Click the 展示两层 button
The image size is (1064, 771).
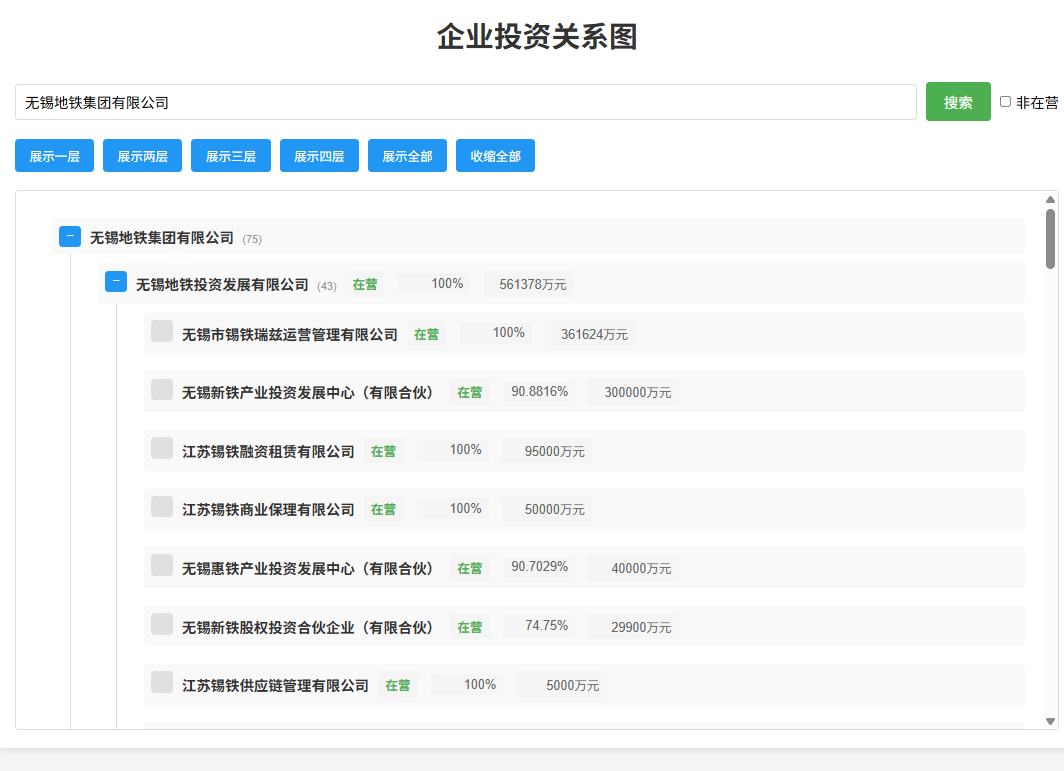(x=142, y=156)
